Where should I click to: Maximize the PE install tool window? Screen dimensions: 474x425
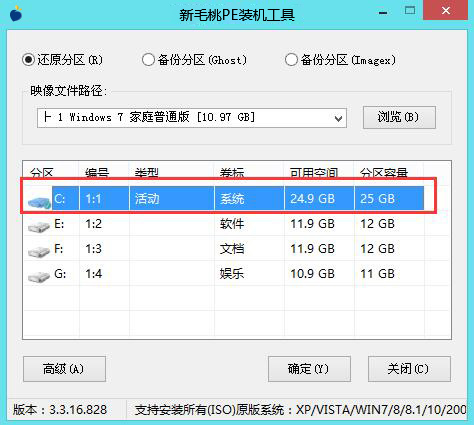pyautogui.click(x=410, y=11)
